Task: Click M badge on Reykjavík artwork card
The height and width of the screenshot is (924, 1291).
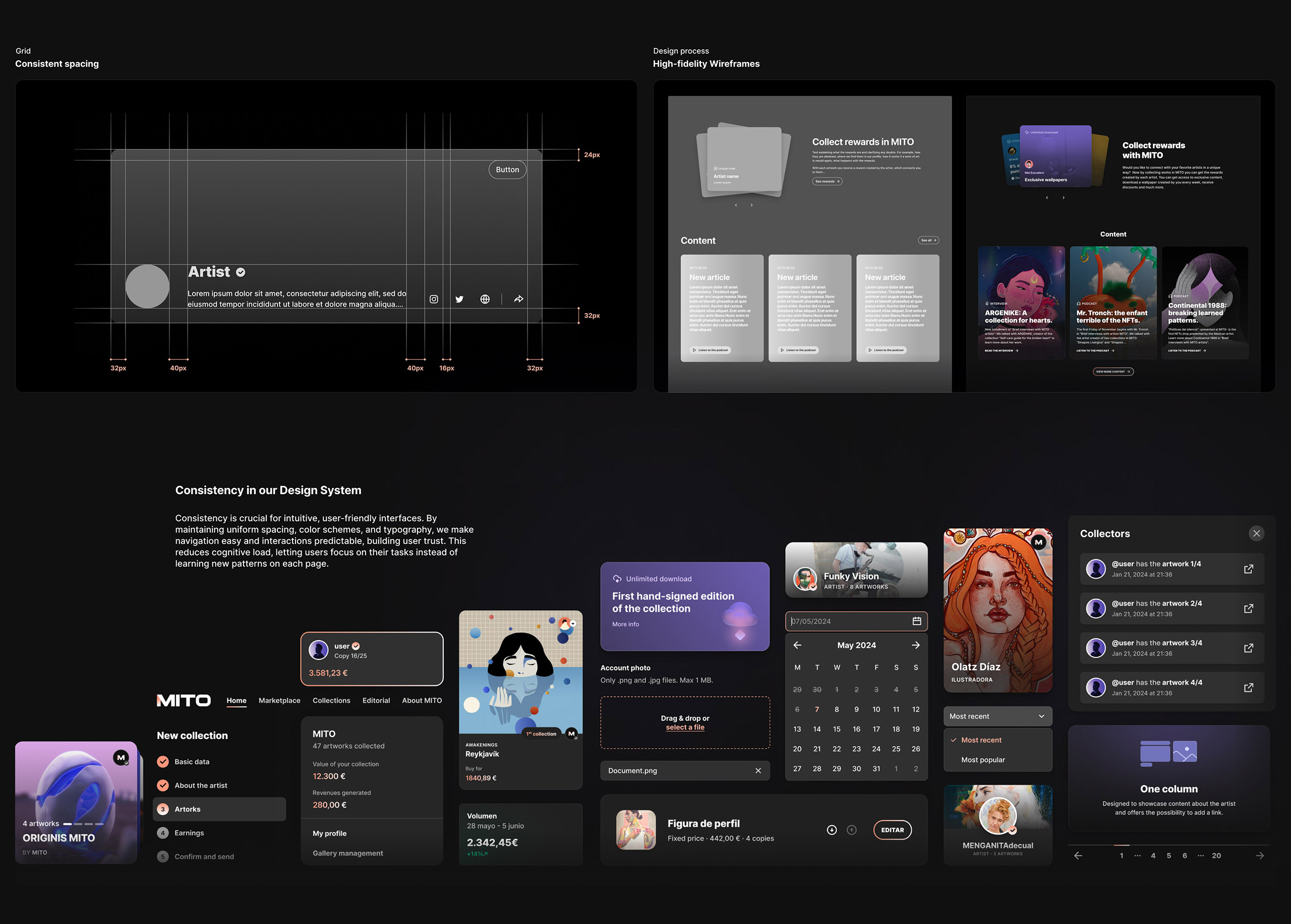Action: (571, 734)
